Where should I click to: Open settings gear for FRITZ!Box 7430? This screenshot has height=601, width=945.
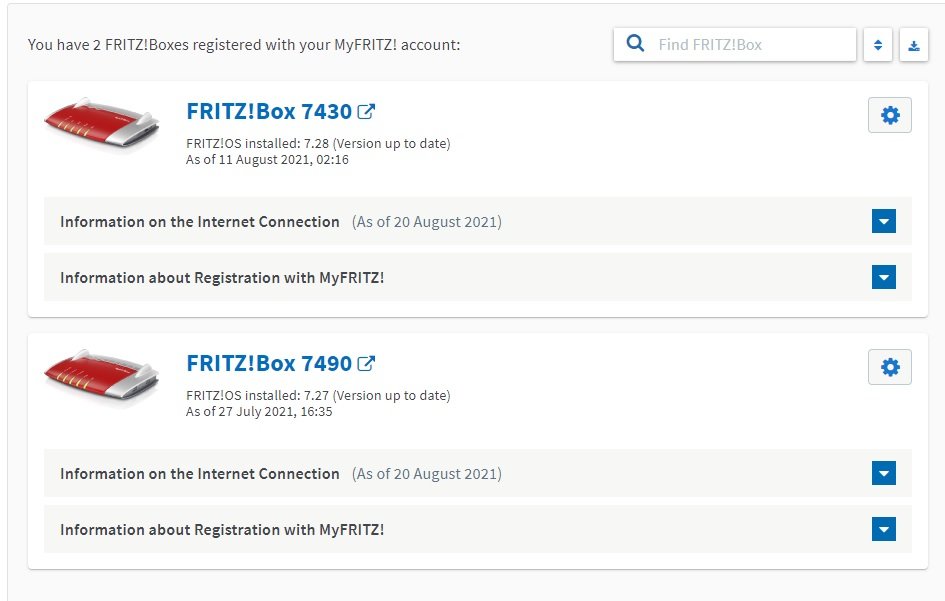point(890,115)
